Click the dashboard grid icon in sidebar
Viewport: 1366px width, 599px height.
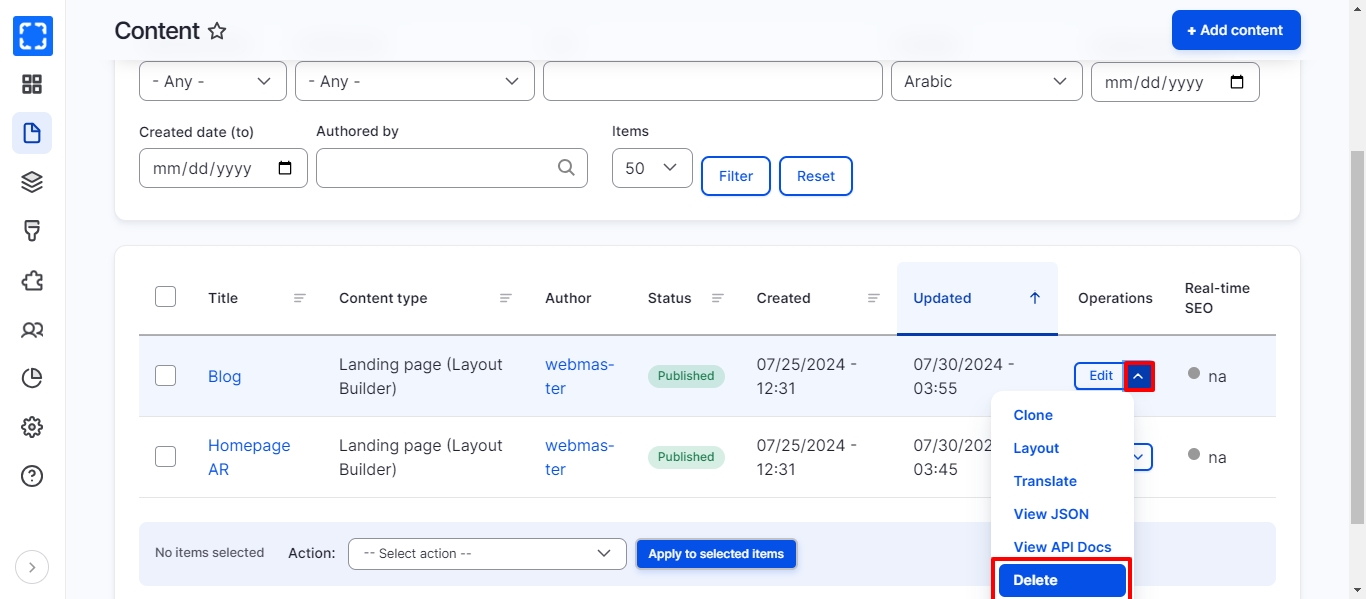32,84
